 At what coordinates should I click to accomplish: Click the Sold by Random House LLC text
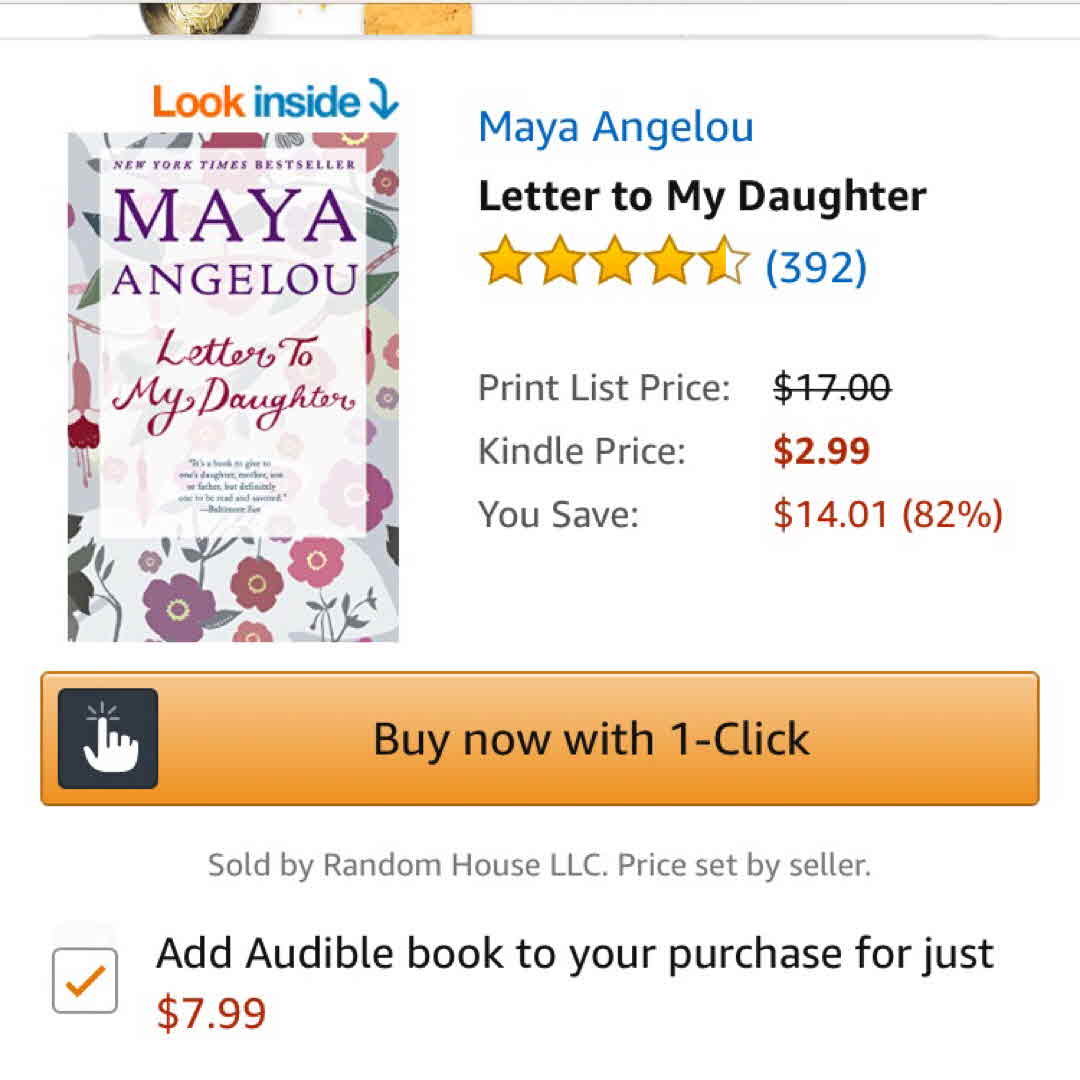pyautogui.click(x=539, y=865)
